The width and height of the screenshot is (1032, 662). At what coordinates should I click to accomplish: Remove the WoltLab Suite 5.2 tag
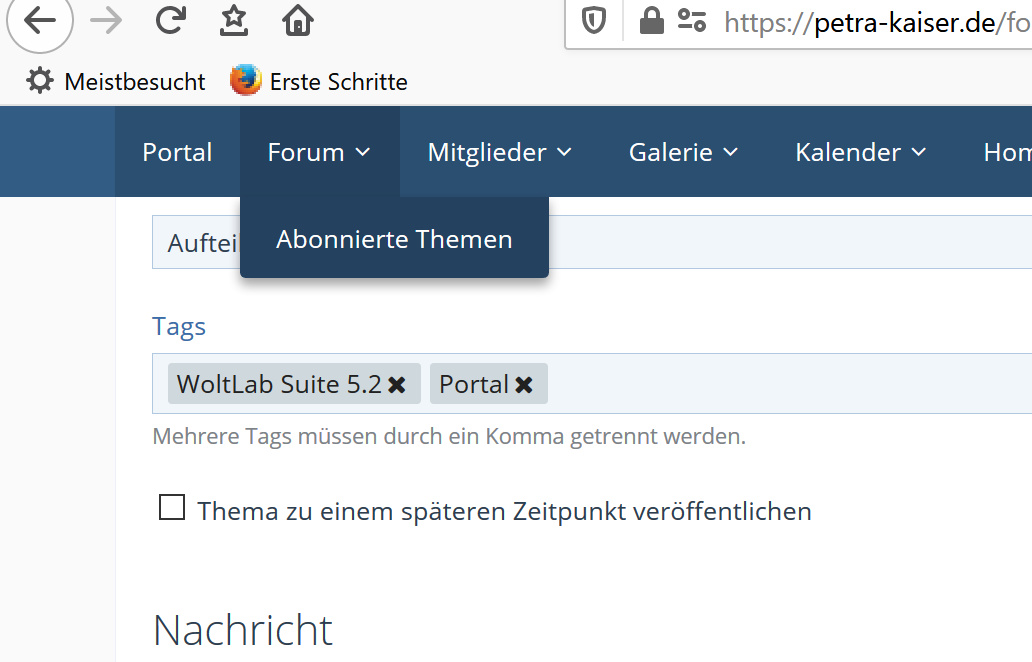point(397,385)
